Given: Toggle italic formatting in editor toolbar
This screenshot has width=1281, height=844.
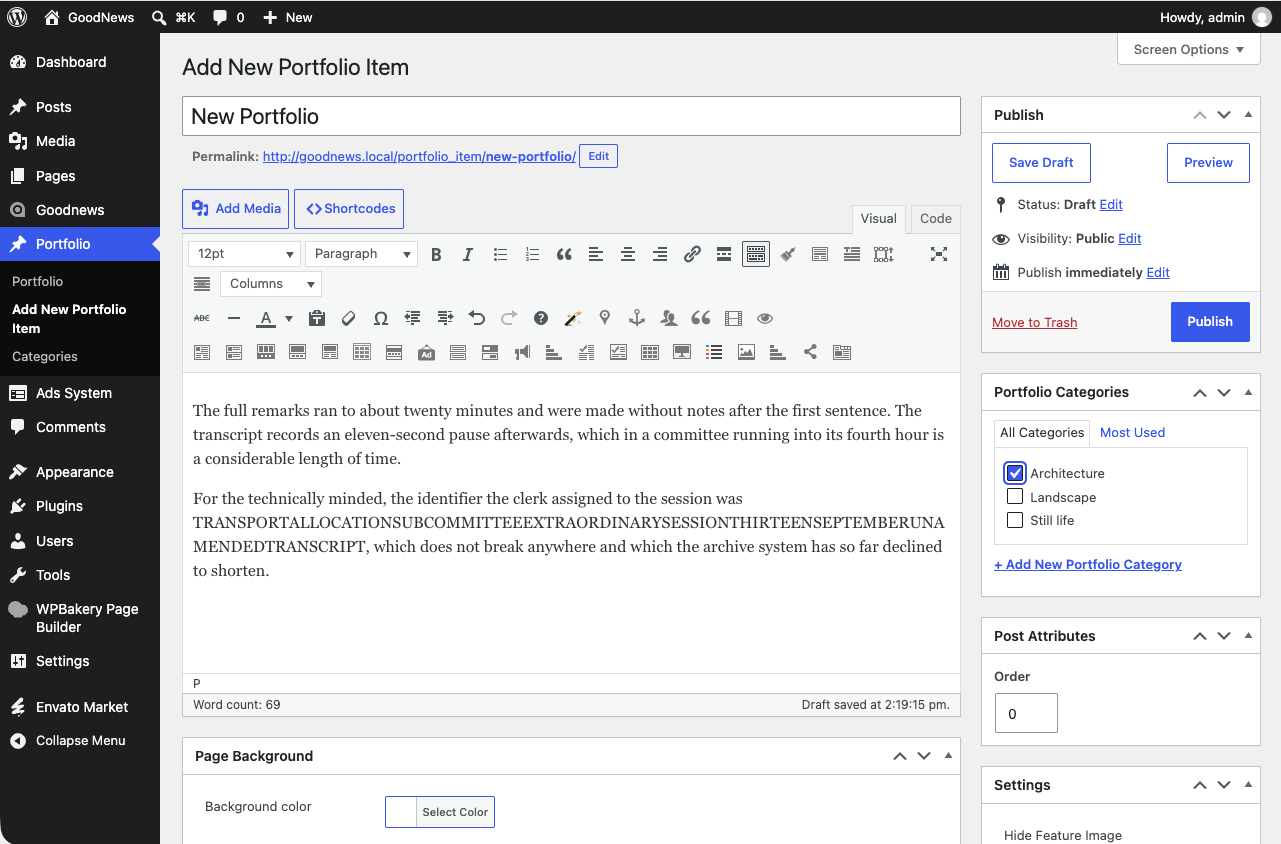Looking at the screenshot, I should 467,254.
